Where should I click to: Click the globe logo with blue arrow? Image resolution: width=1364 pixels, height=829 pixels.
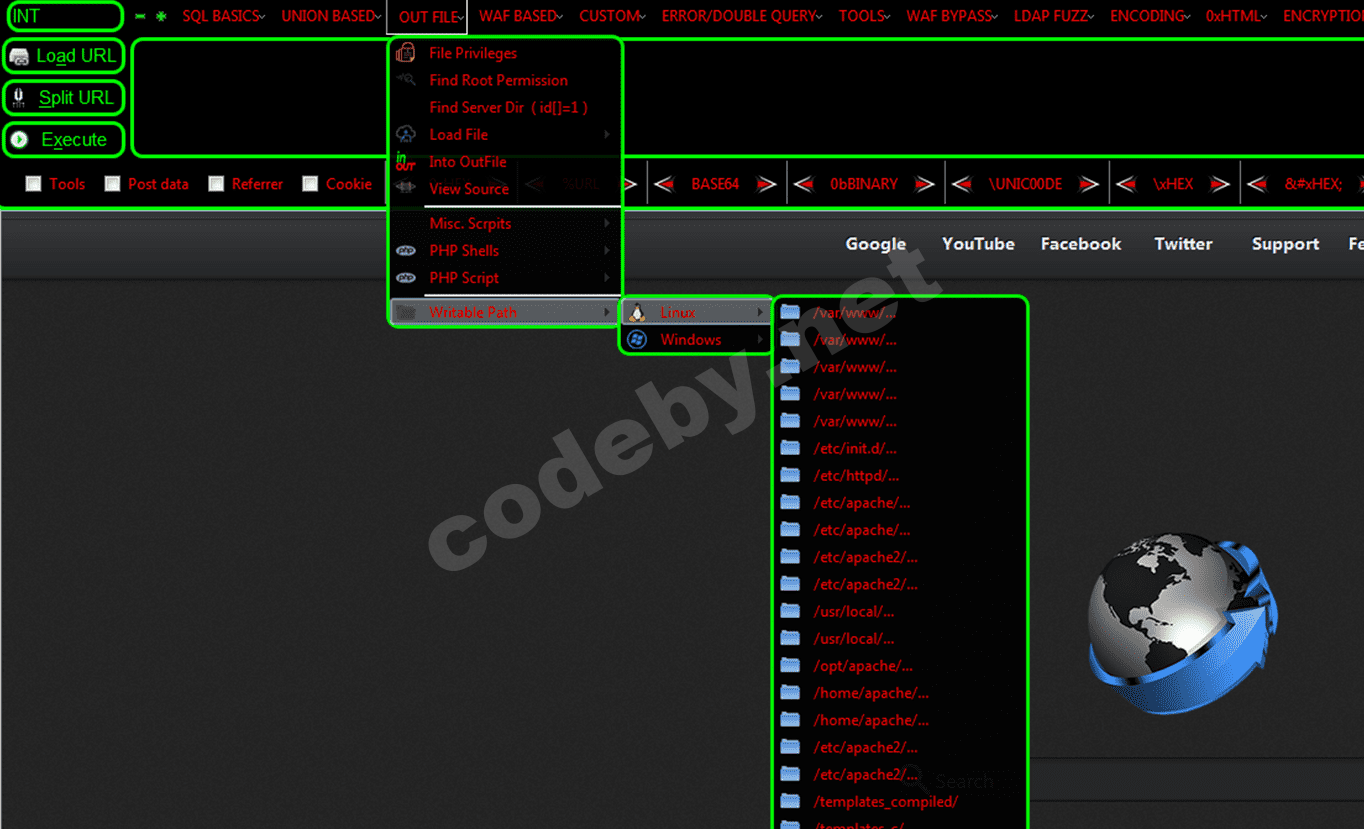1183,623
